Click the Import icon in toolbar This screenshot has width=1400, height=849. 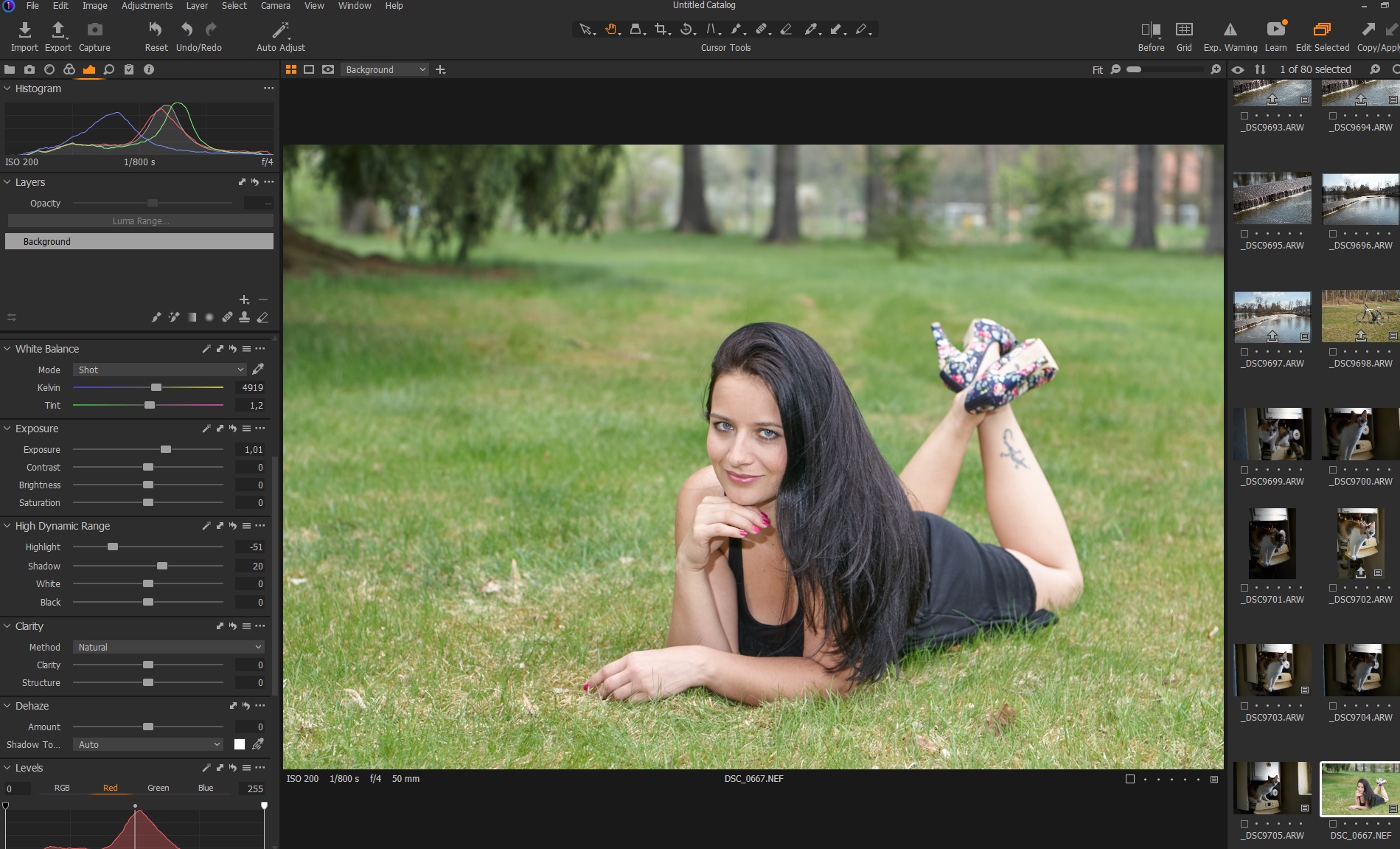point(24,30)
